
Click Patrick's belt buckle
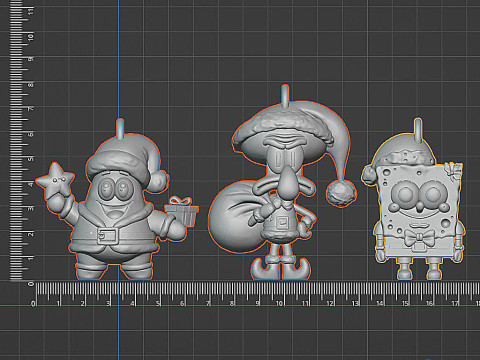(107, 235)
